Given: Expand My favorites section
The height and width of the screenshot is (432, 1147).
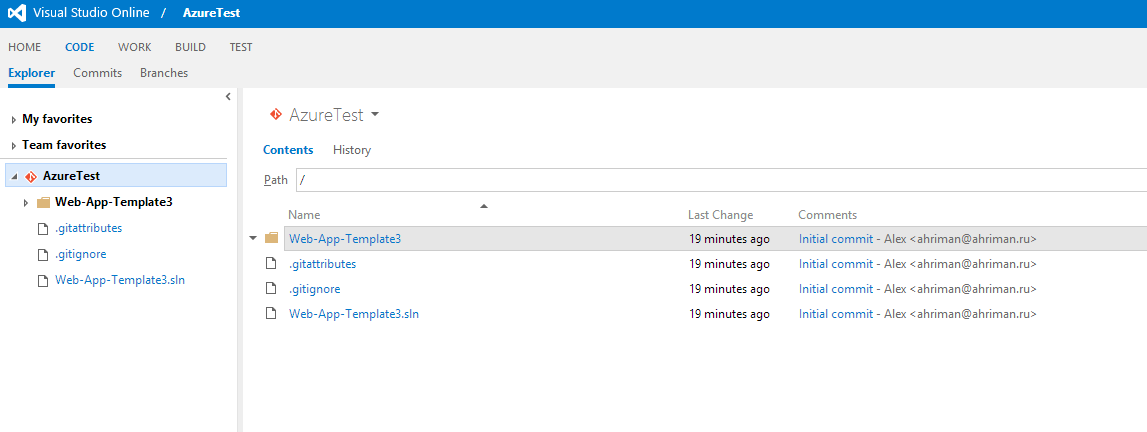Looking at the screenshot, I should coord(14,120).
